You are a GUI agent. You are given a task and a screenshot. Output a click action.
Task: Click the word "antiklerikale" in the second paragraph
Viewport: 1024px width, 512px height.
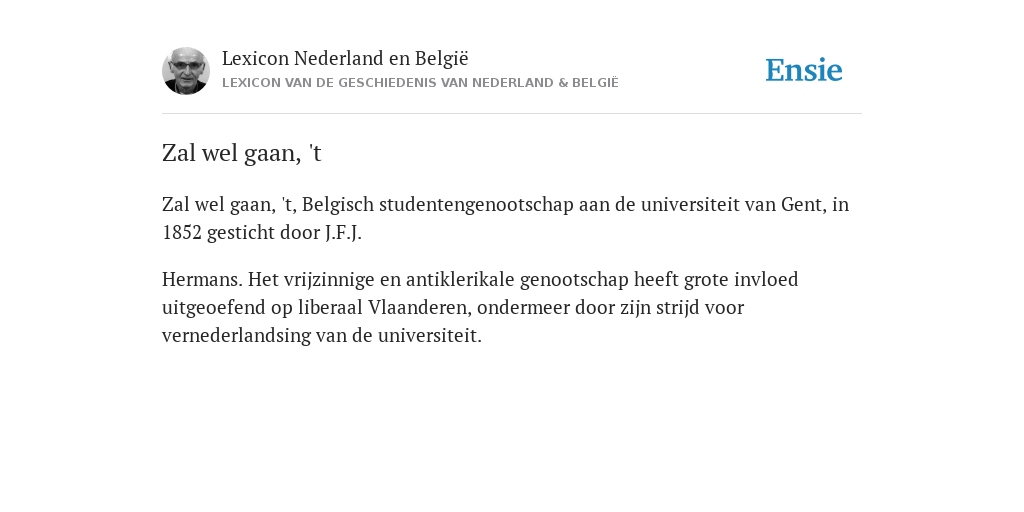(x=460, y=280)
